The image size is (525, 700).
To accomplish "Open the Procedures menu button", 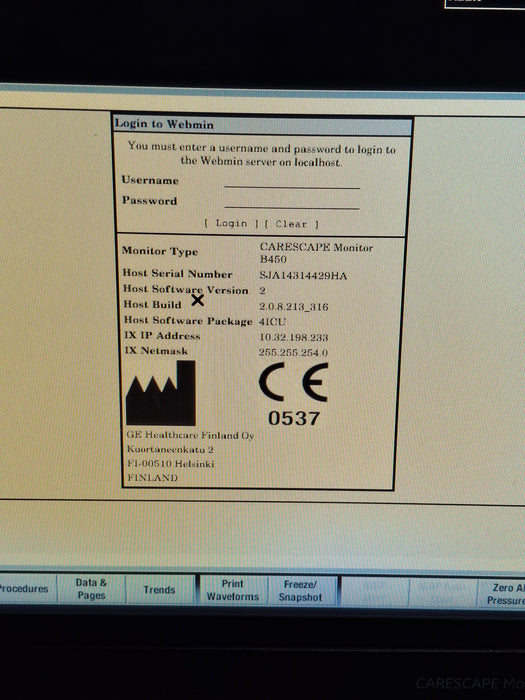I will (25, 588).
